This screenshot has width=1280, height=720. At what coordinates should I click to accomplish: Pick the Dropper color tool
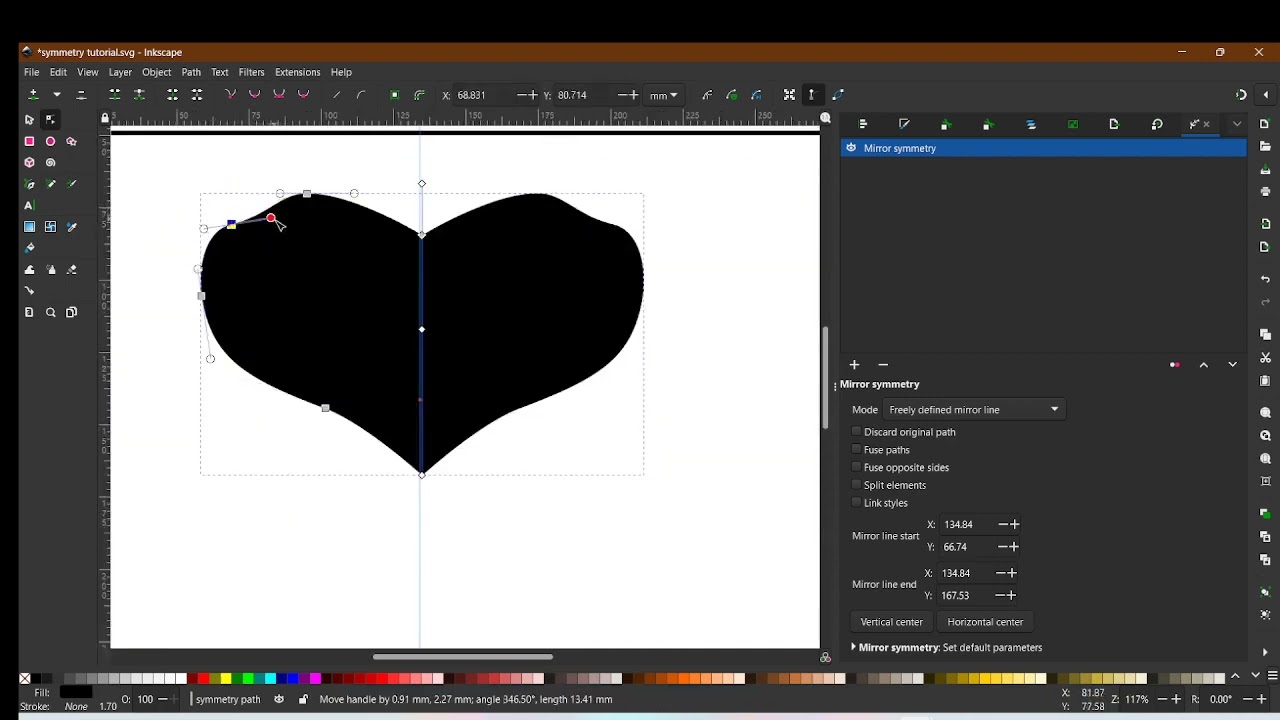pyautogui.click(x=72, y=227)
